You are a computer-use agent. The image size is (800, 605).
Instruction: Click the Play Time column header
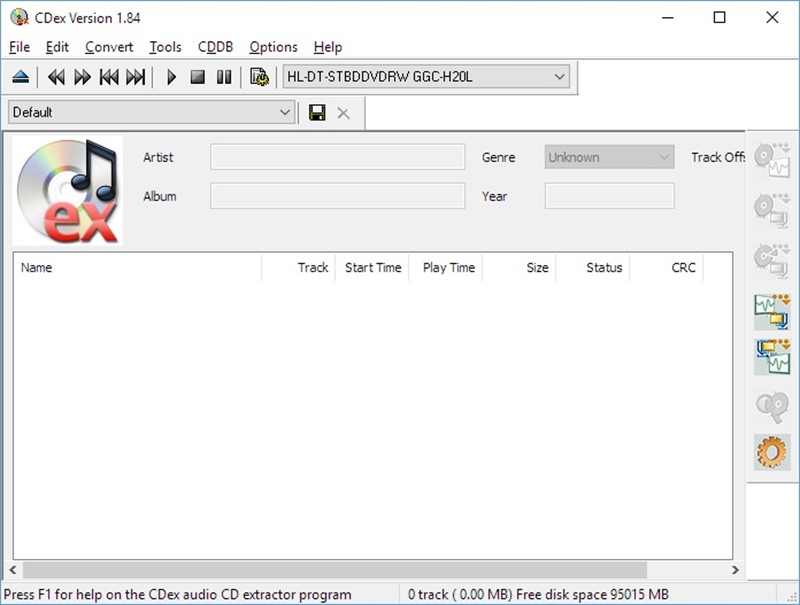(448, 268)
